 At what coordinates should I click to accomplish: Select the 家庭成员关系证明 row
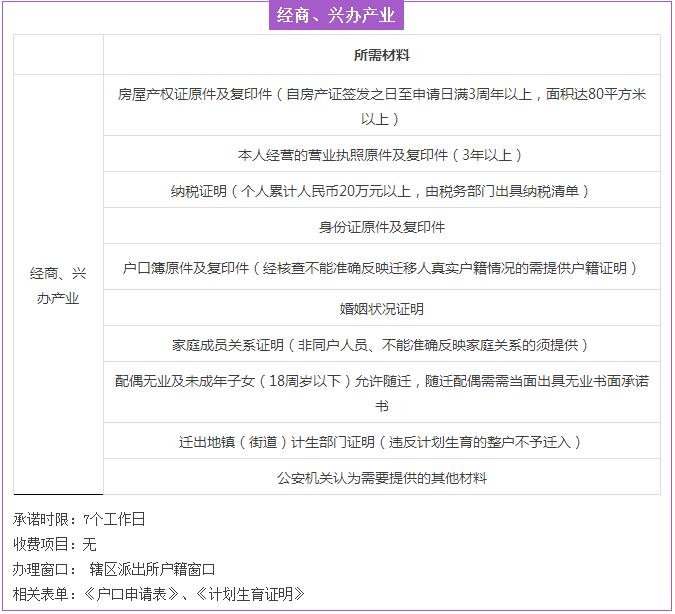tap(381, 344)
